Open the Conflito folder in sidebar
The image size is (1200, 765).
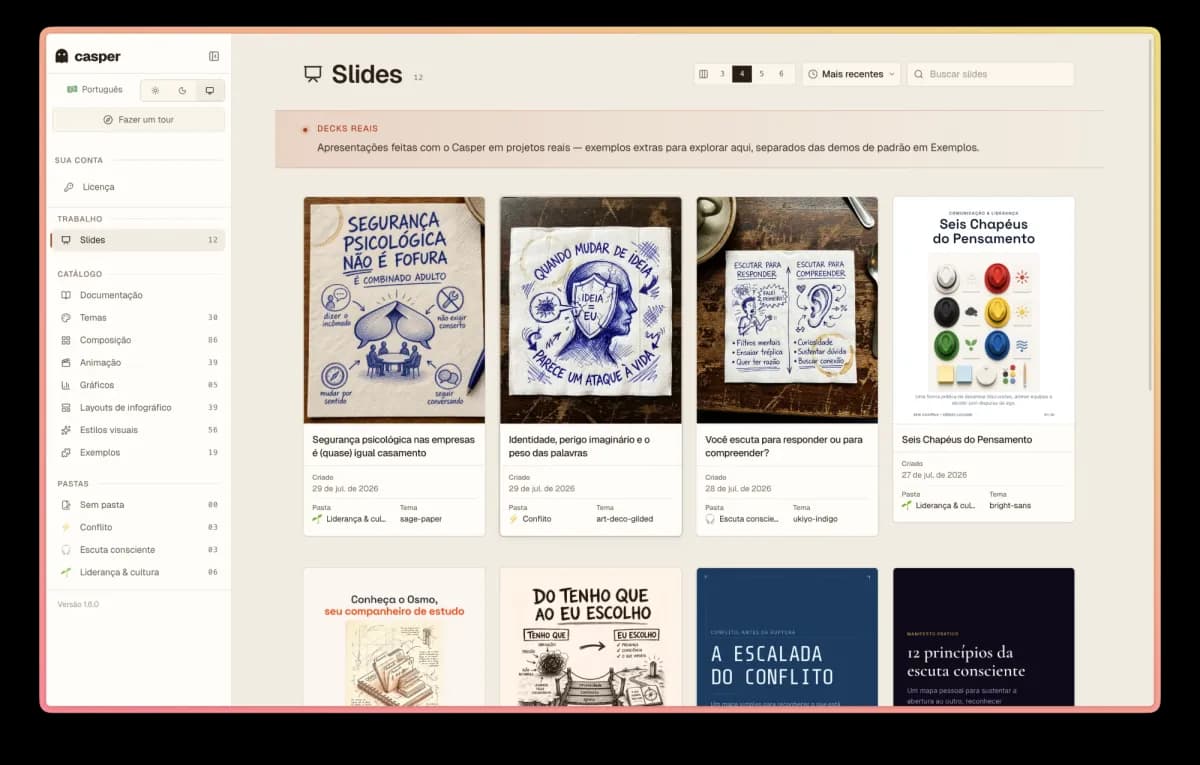138,528
